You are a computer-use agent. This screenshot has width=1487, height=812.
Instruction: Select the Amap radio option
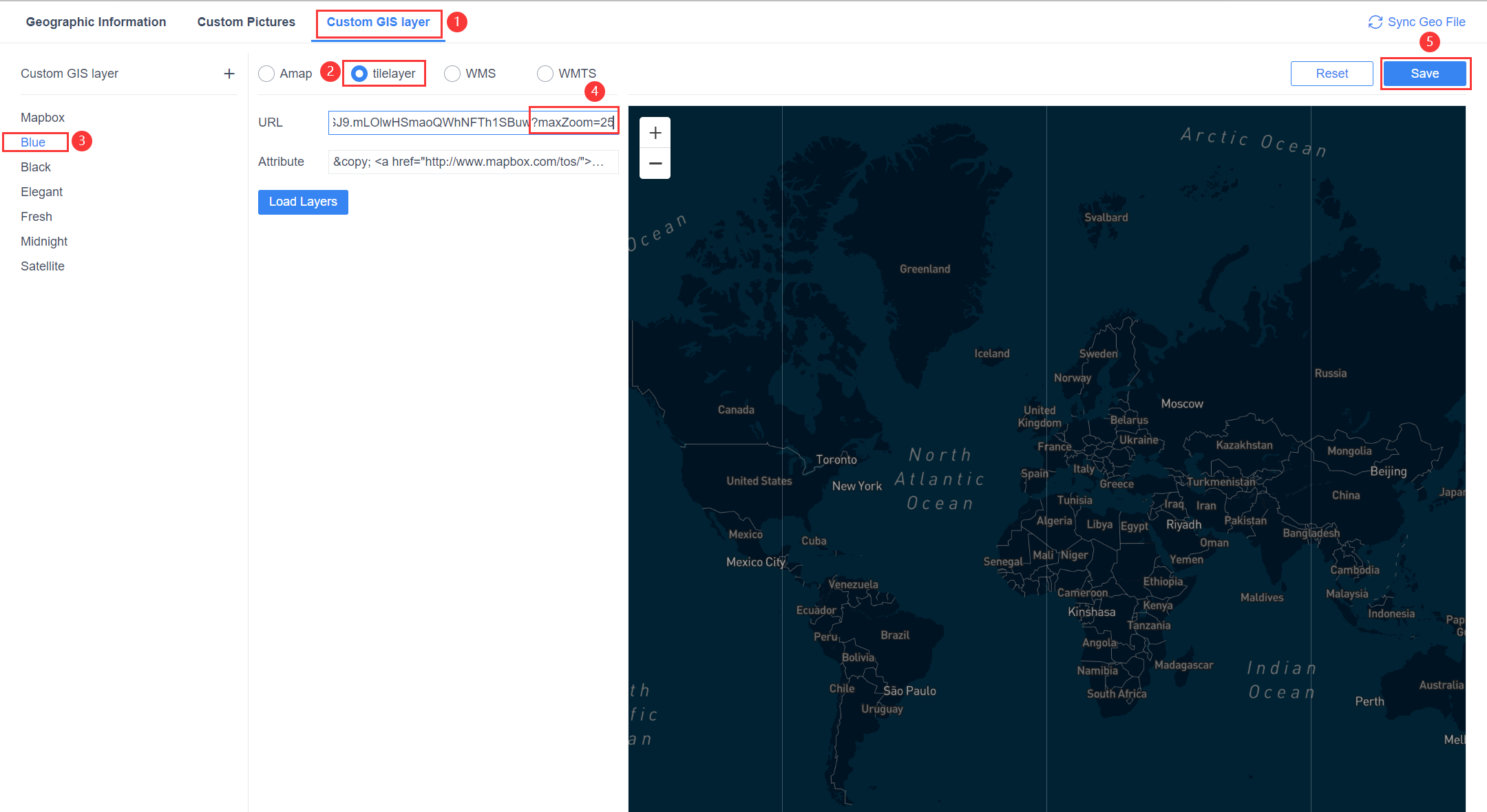pyautogui.click(x=266, y=74)
